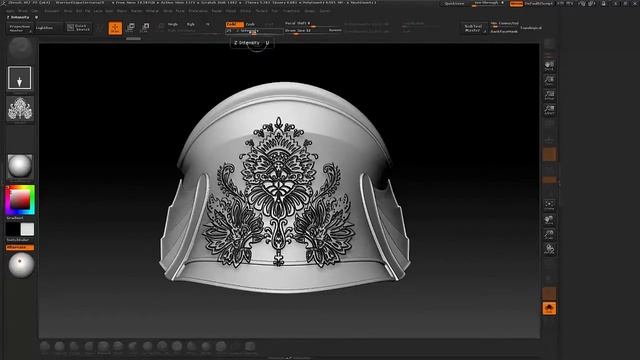Click the Scale view icon on right shelf

coord(549,235)
